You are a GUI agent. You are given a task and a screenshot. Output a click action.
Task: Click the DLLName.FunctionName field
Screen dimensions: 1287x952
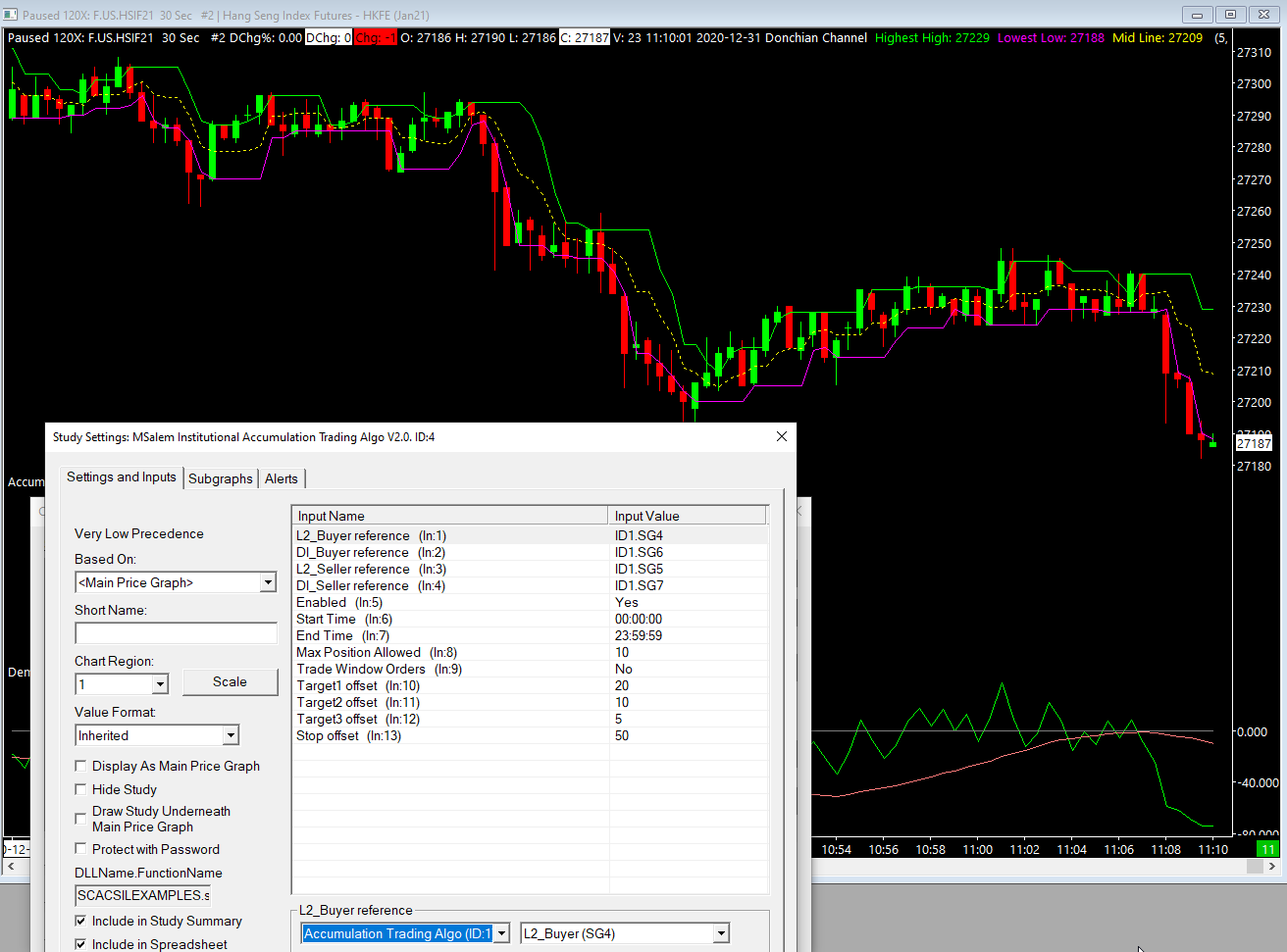[x=143, y=895]
